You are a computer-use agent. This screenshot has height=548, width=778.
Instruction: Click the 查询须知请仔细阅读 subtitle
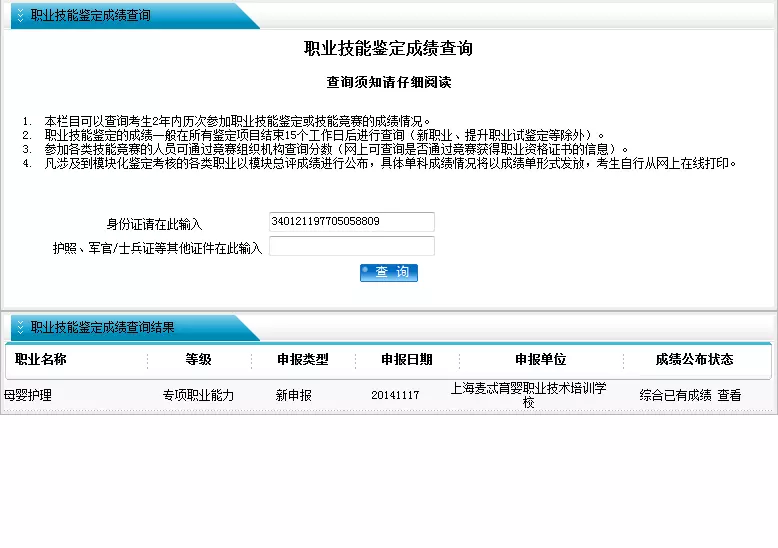point(389,82)
